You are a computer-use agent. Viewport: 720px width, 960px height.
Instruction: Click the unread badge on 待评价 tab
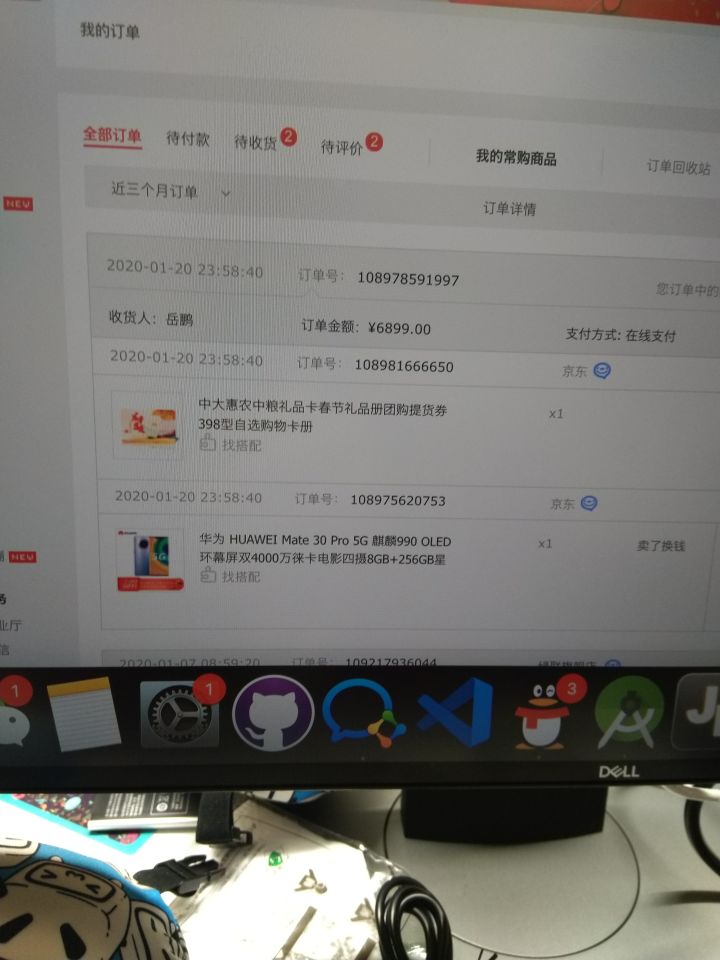click(373, 143)
